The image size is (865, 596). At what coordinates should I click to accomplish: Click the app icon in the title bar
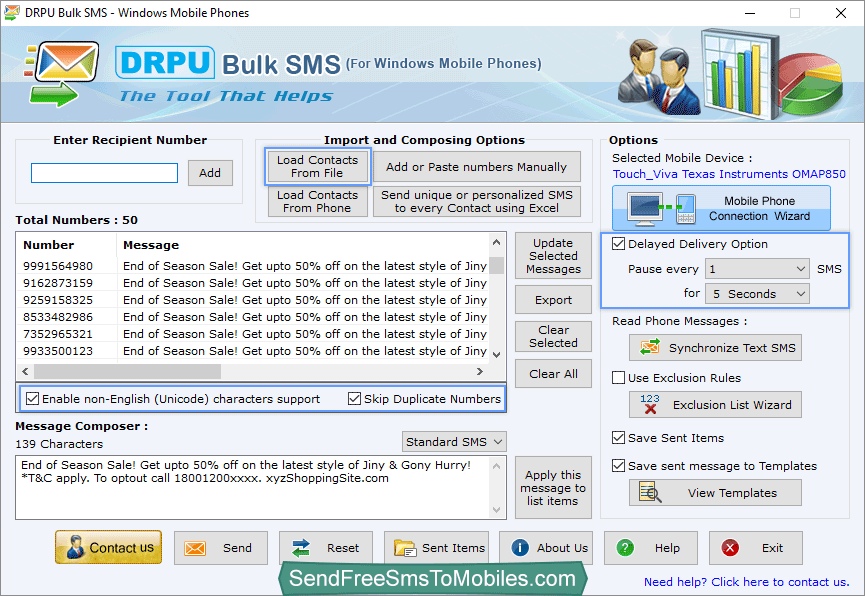[12, 13]
